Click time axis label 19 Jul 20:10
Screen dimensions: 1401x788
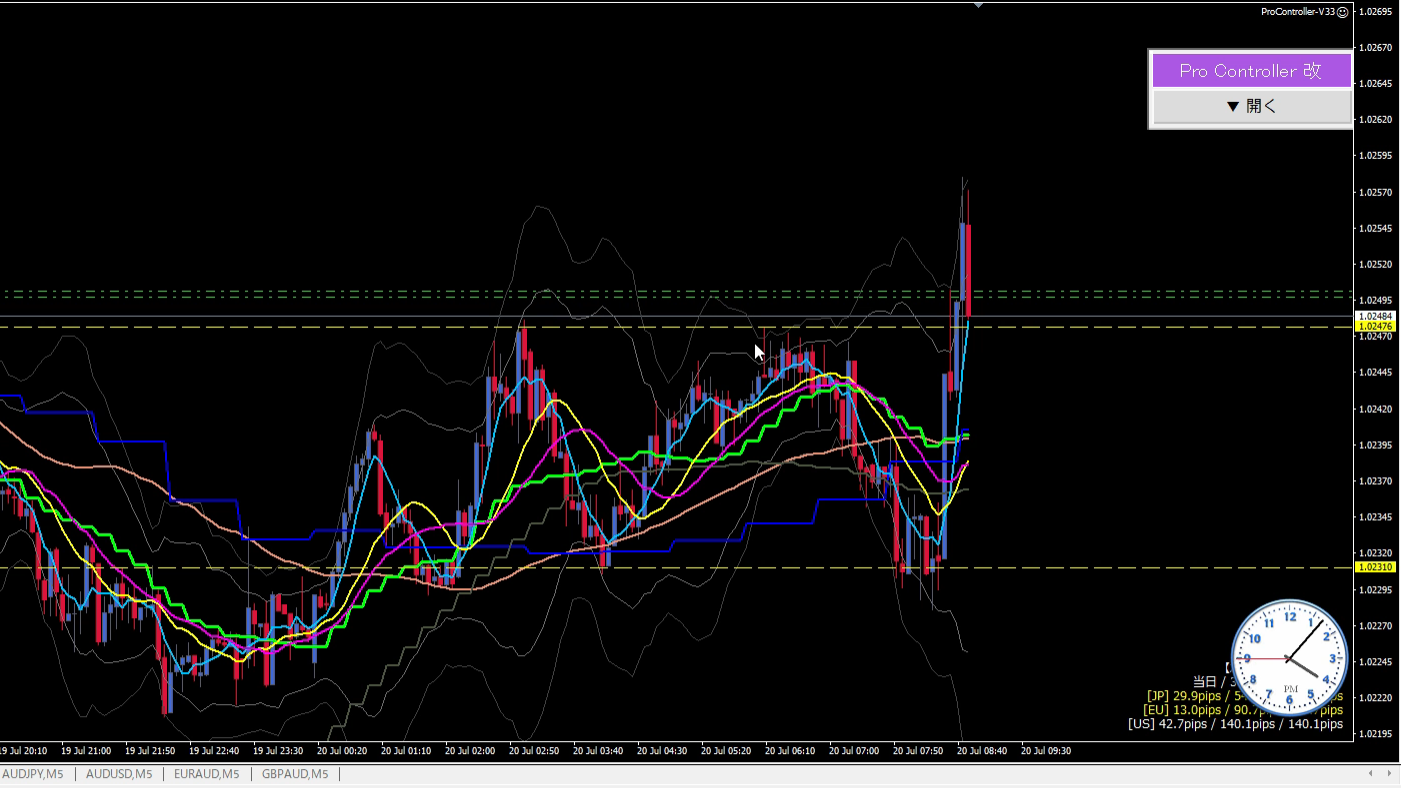pos(22,750)
